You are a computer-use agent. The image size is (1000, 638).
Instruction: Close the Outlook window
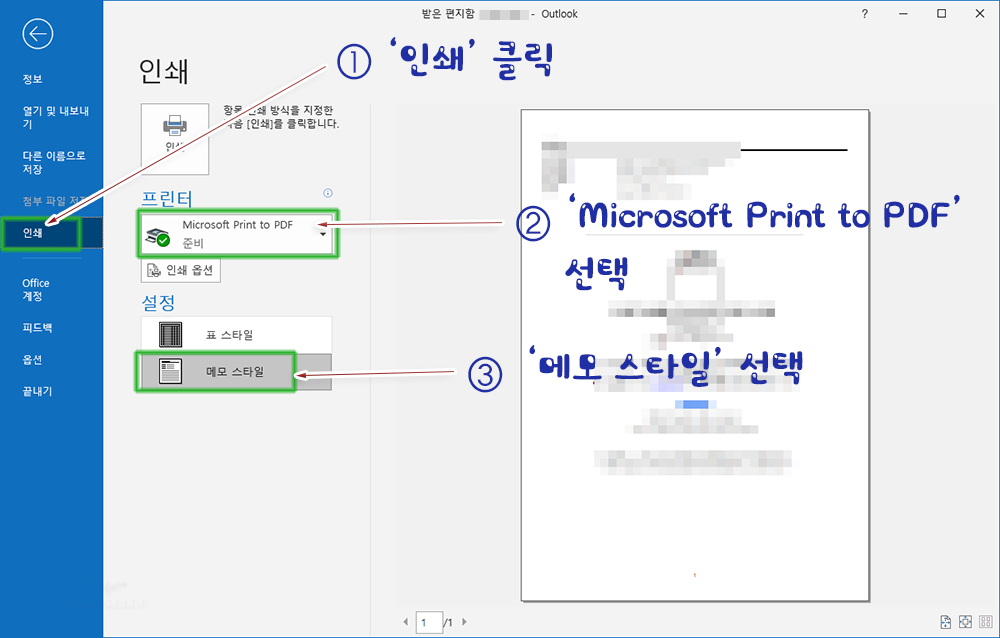point(980,13)
